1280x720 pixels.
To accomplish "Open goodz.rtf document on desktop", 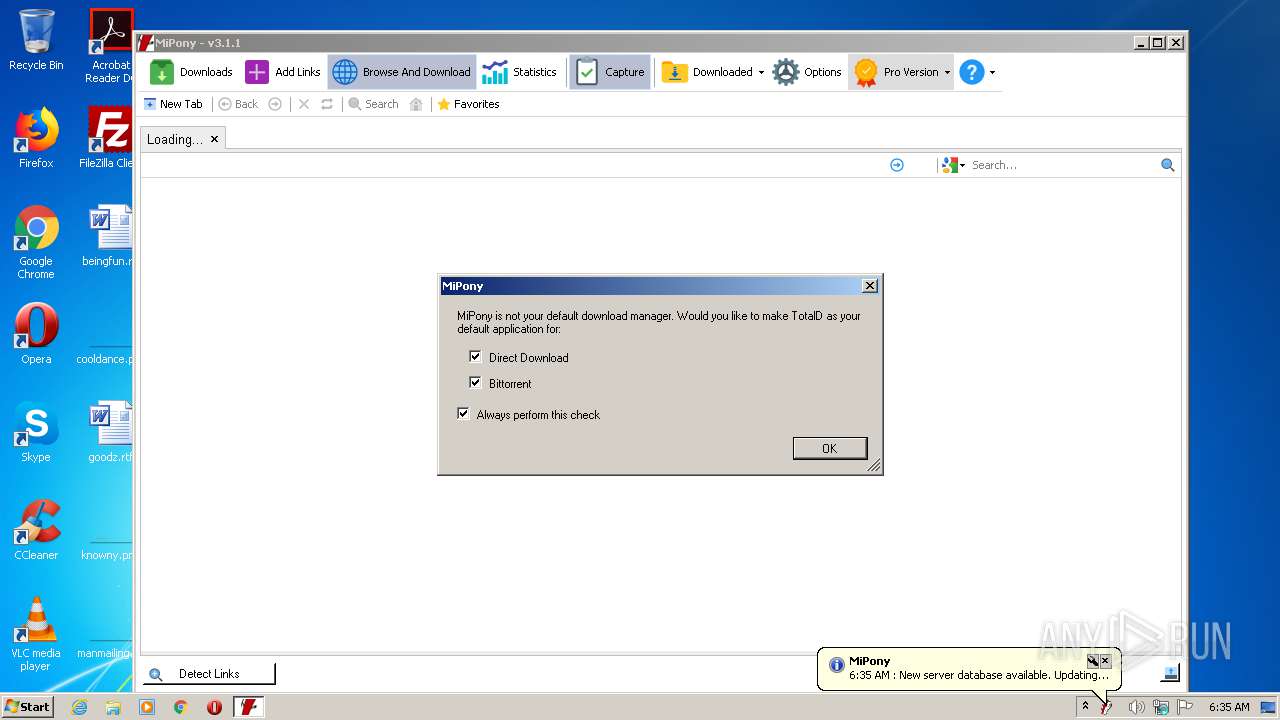I will tap(110, 432).
